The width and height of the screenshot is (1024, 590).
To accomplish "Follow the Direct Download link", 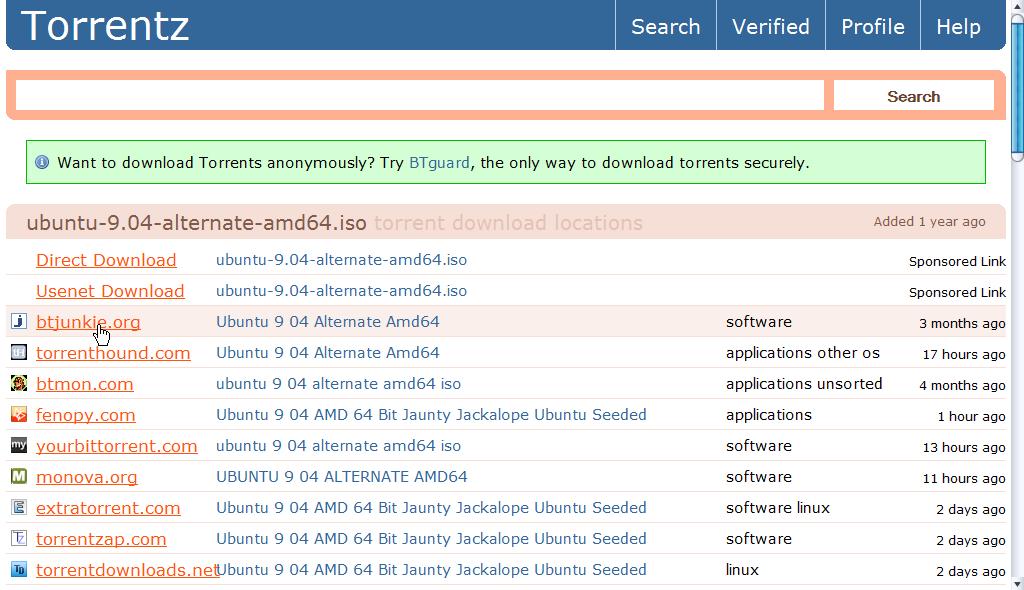I will (106, 260).
